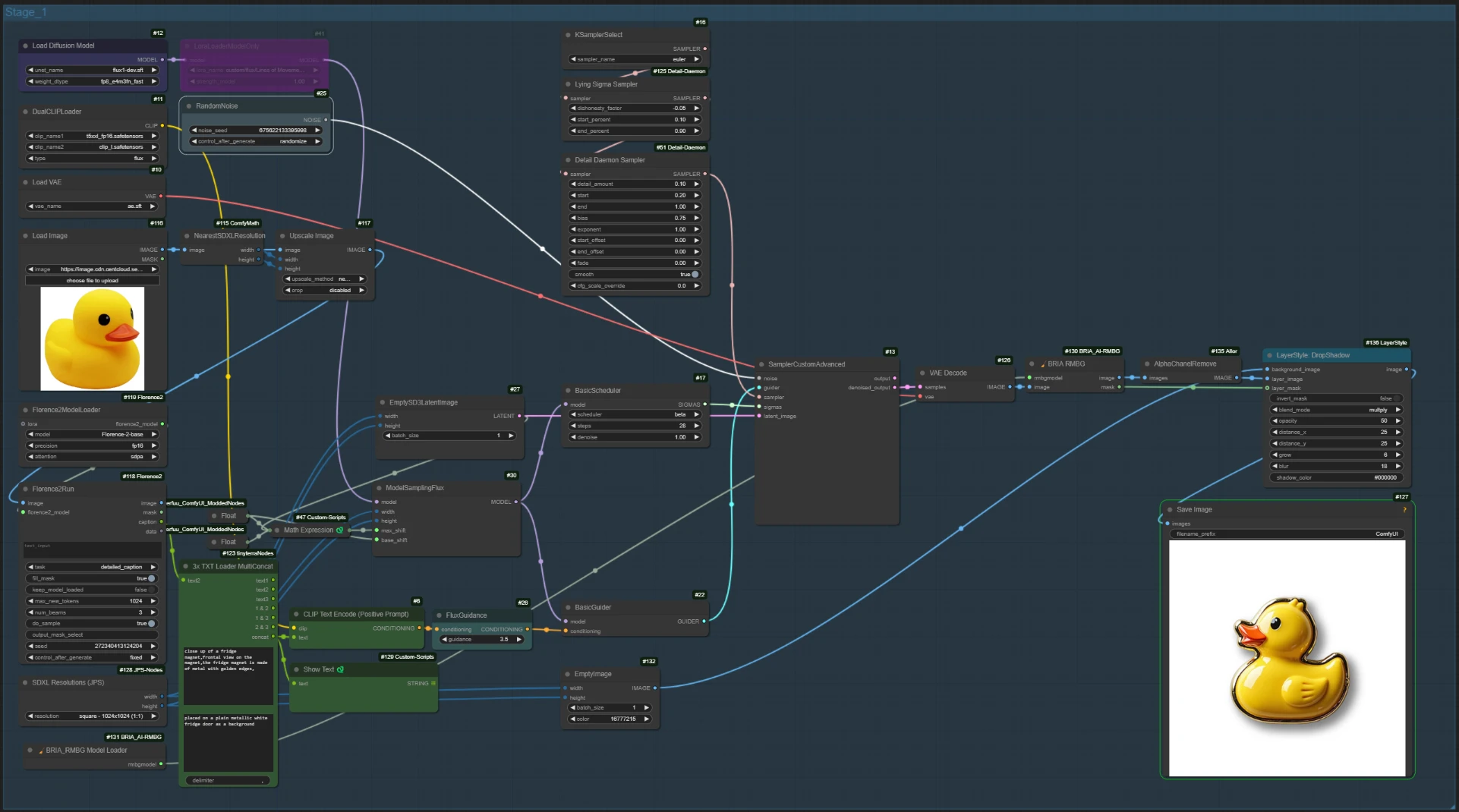Increase opacity value in DropShadow node
The image size is (1459, 812).
point(1398,421)
